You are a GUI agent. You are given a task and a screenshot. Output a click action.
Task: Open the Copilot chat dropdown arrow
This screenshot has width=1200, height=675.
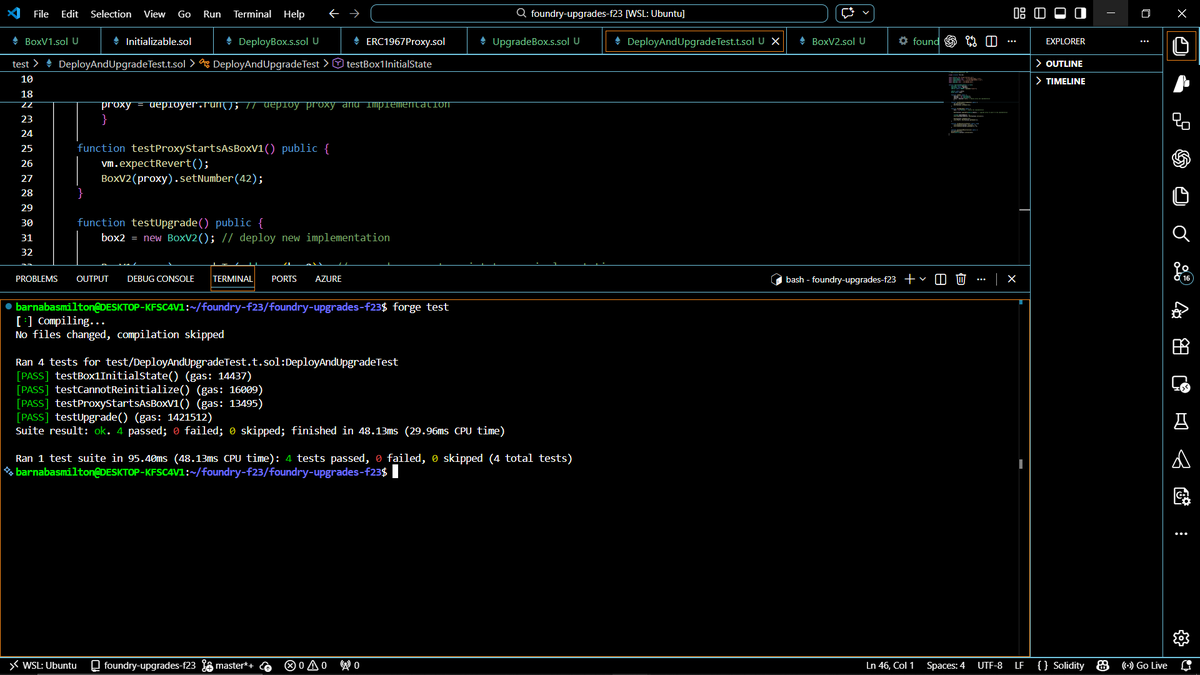[x=866, y=14]
